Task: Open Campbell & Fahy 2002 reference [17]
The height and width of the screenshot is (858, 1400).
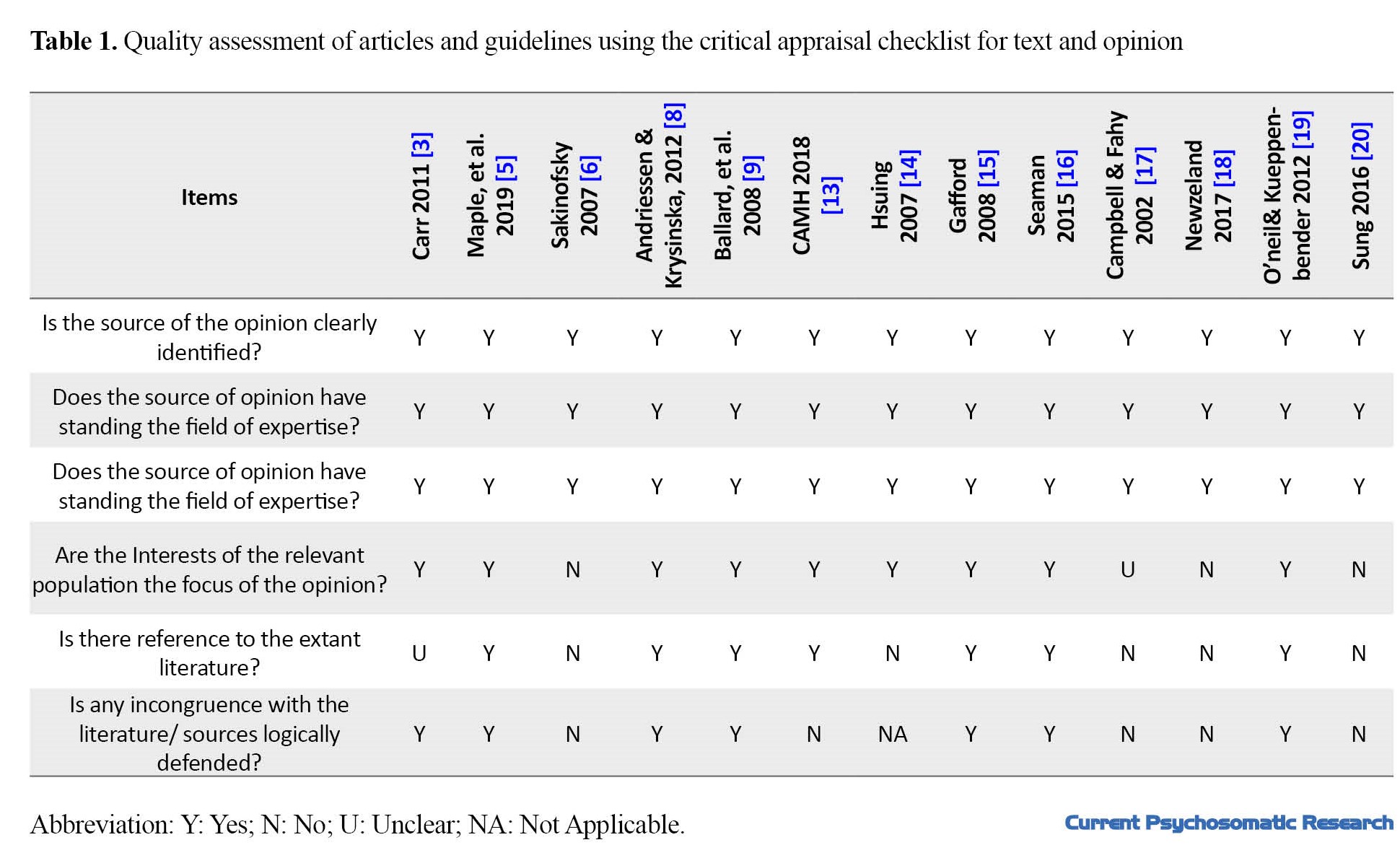Action: pos(1145,165)
